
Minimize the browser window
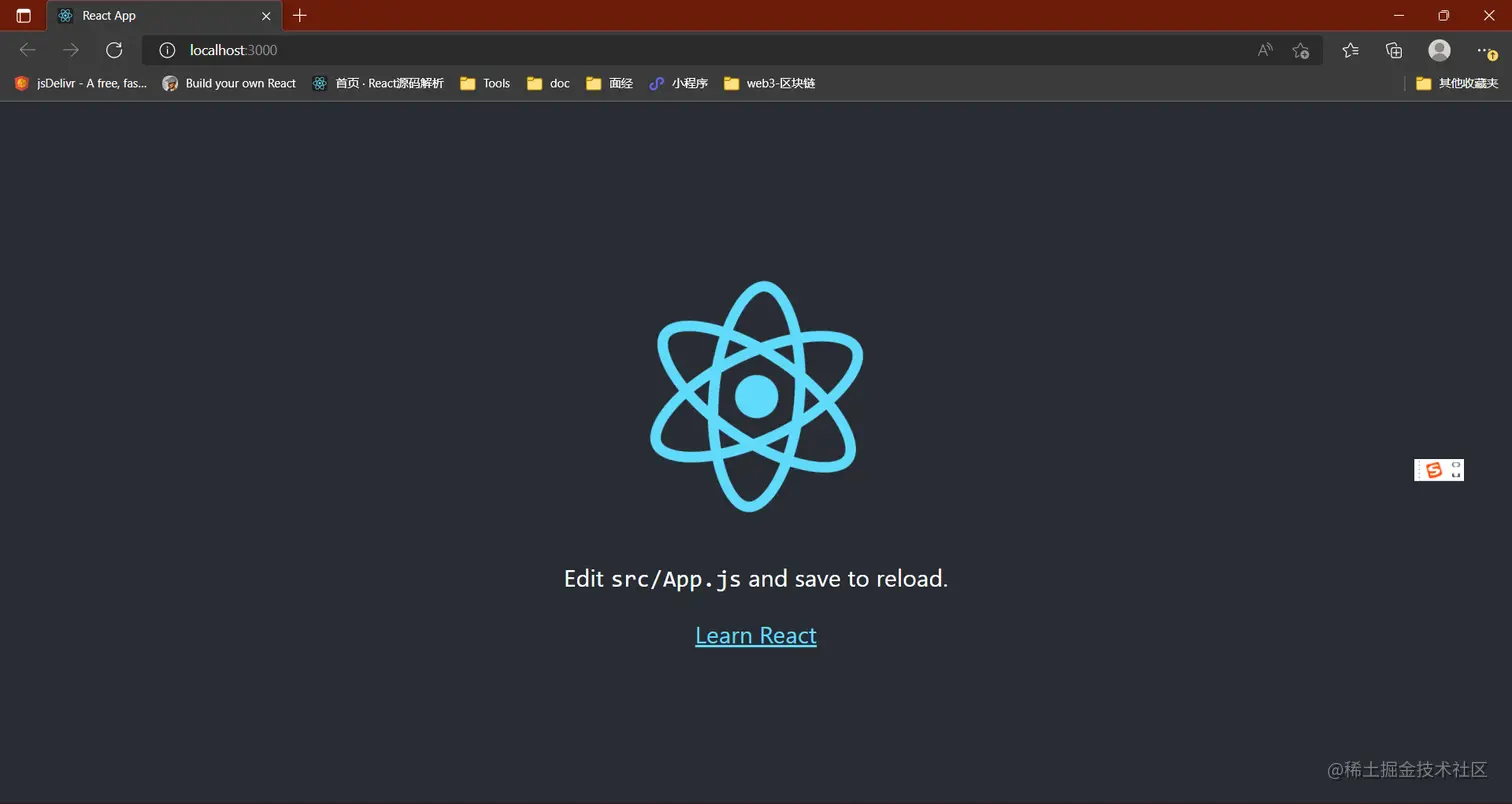pos(1399,16)
